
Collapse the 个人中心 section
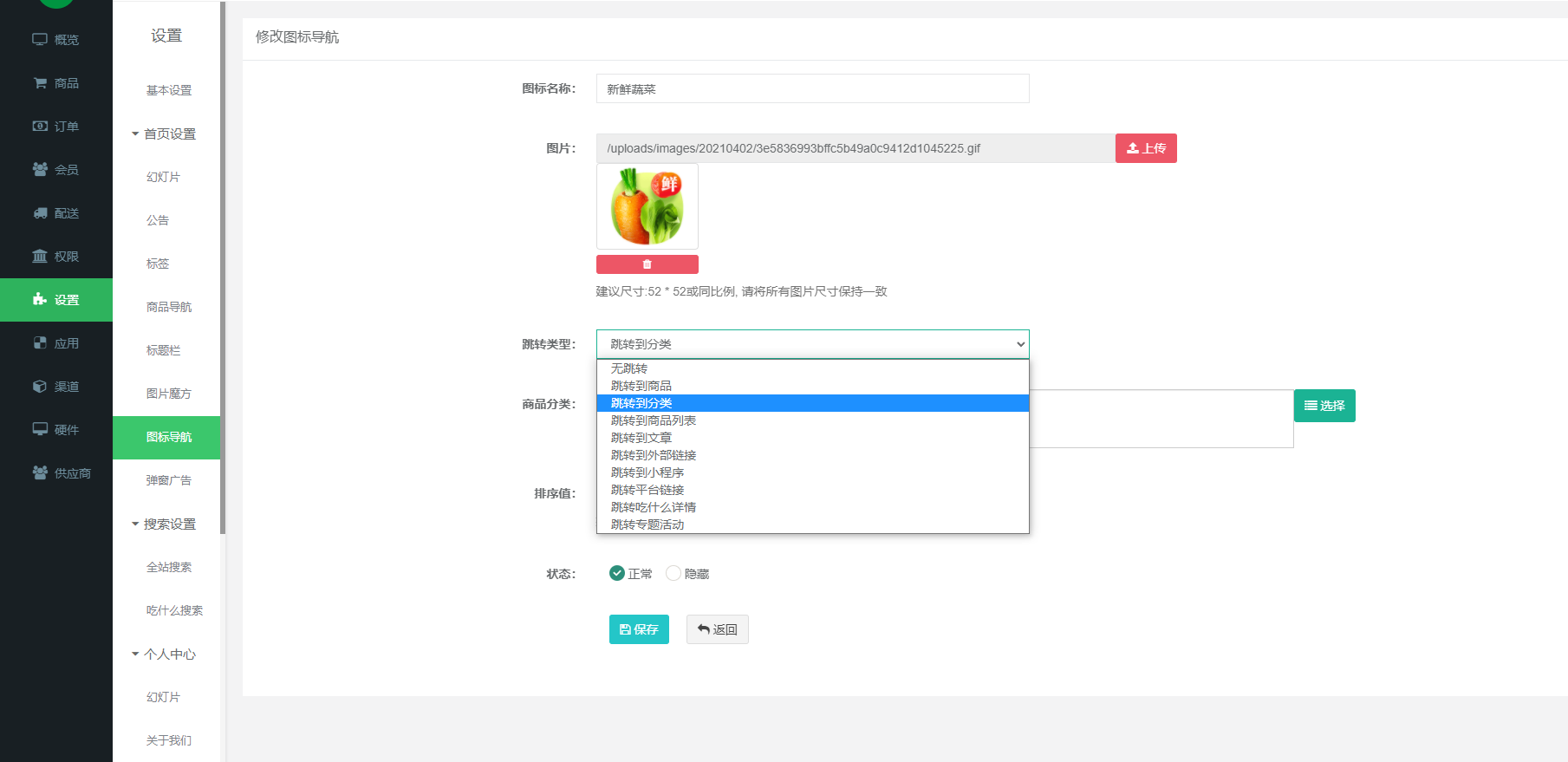point(164,654)
